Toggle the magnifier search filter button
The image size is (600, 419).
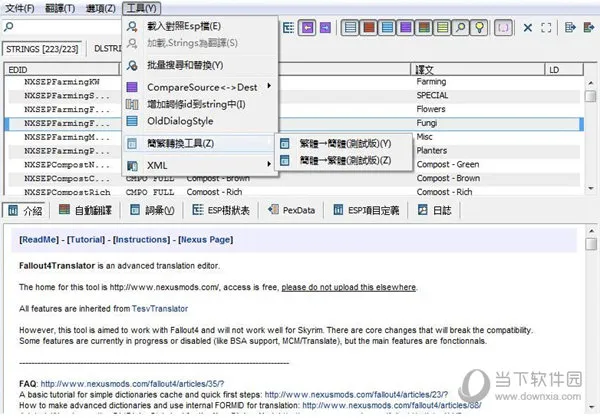[461, 28]
